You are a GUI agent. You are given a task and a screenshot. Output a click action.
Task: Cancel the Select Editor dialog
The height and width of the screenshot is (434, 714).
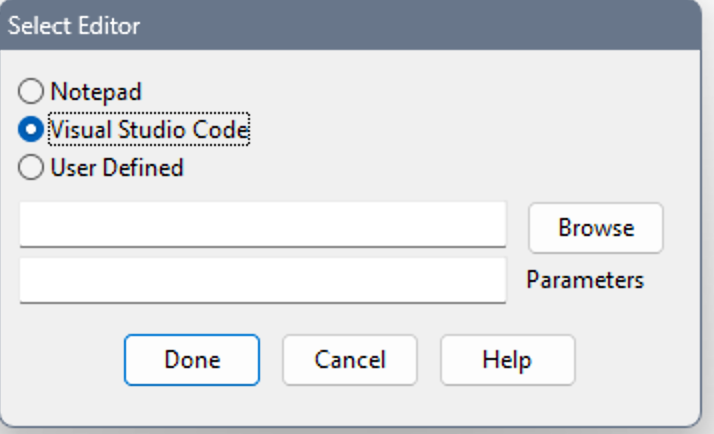pos(350,360)
